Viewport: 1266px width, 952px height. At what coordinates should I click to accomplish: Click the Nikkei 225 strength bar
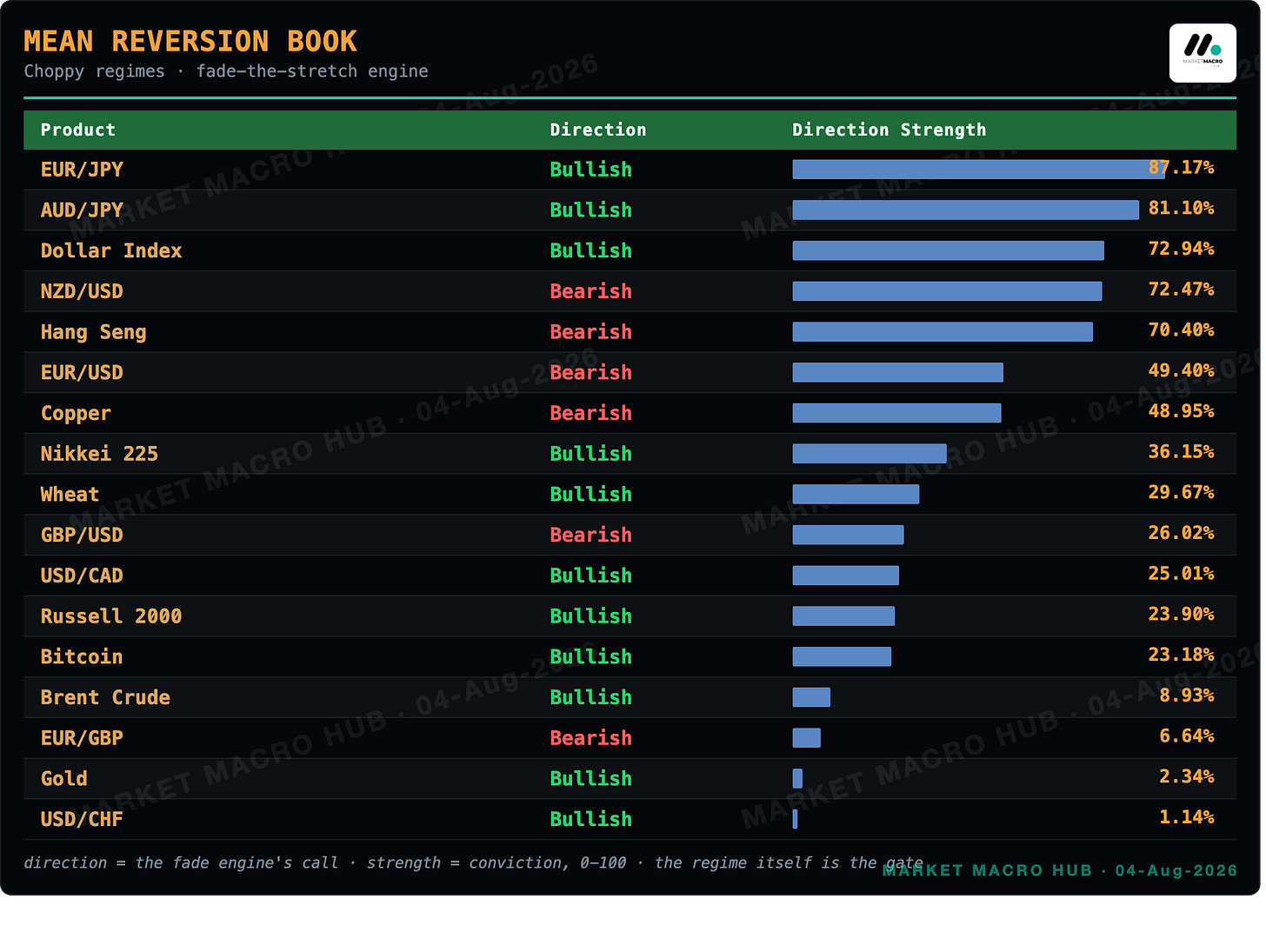coord(870,454)
